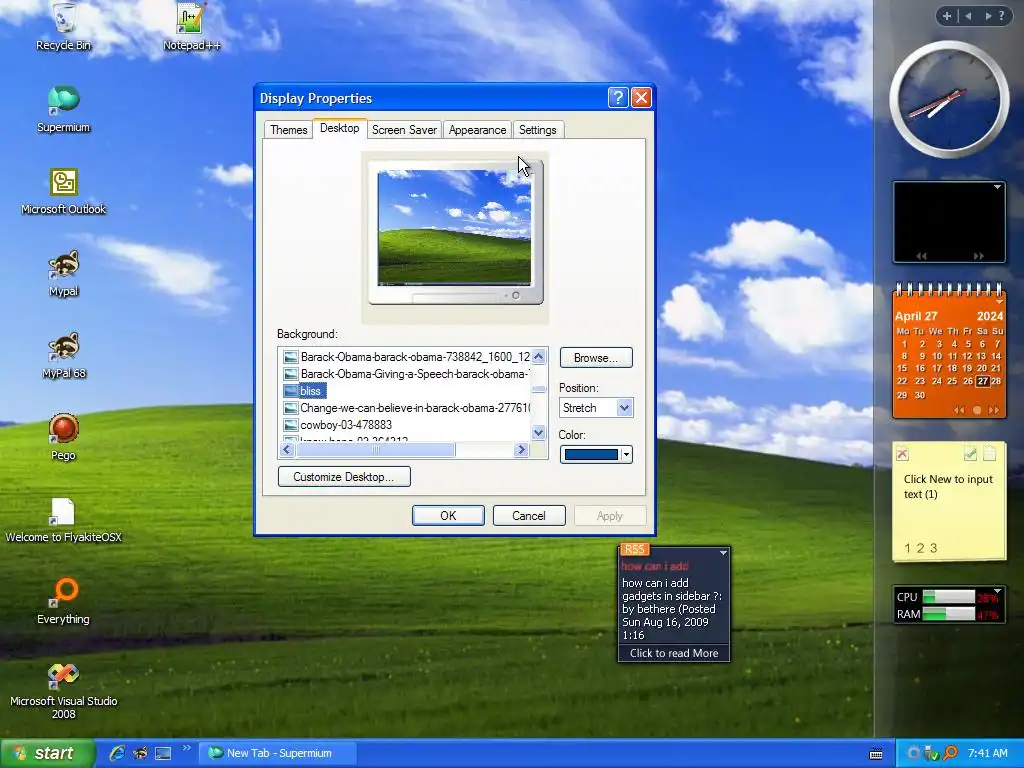The image size is (1024, 768).
Task: Go to next month in calendar gadget
Action: coord(993,410)
